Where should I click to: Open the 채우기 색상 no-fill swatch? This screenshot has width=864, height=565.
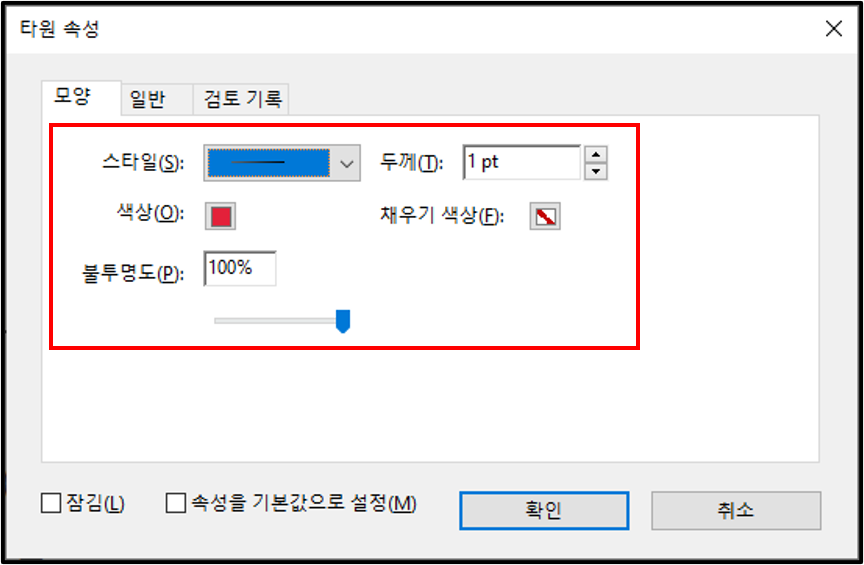545,216
